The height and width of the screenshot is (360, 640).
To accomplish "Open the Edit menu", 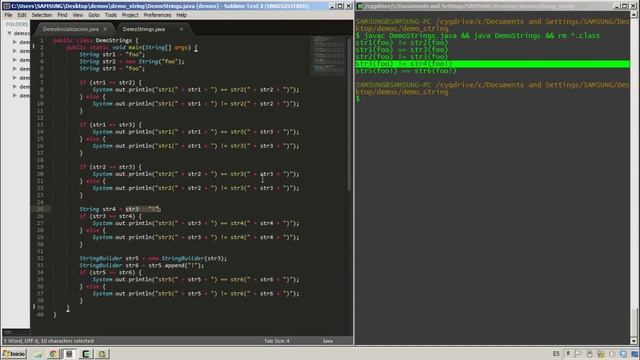I will pyautogui.click(x=22, y=15).
